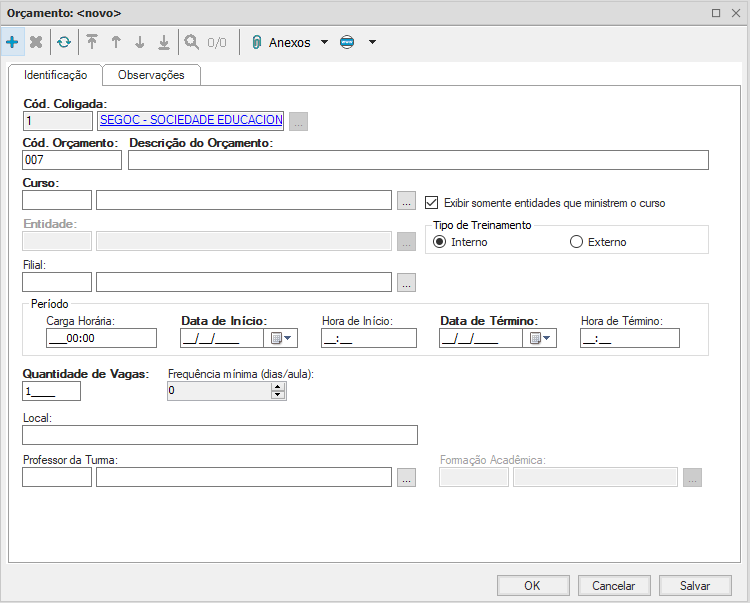This screenshot has height=603, width=750.
Task: Select the Interno training type
Action: pos(439,242)
